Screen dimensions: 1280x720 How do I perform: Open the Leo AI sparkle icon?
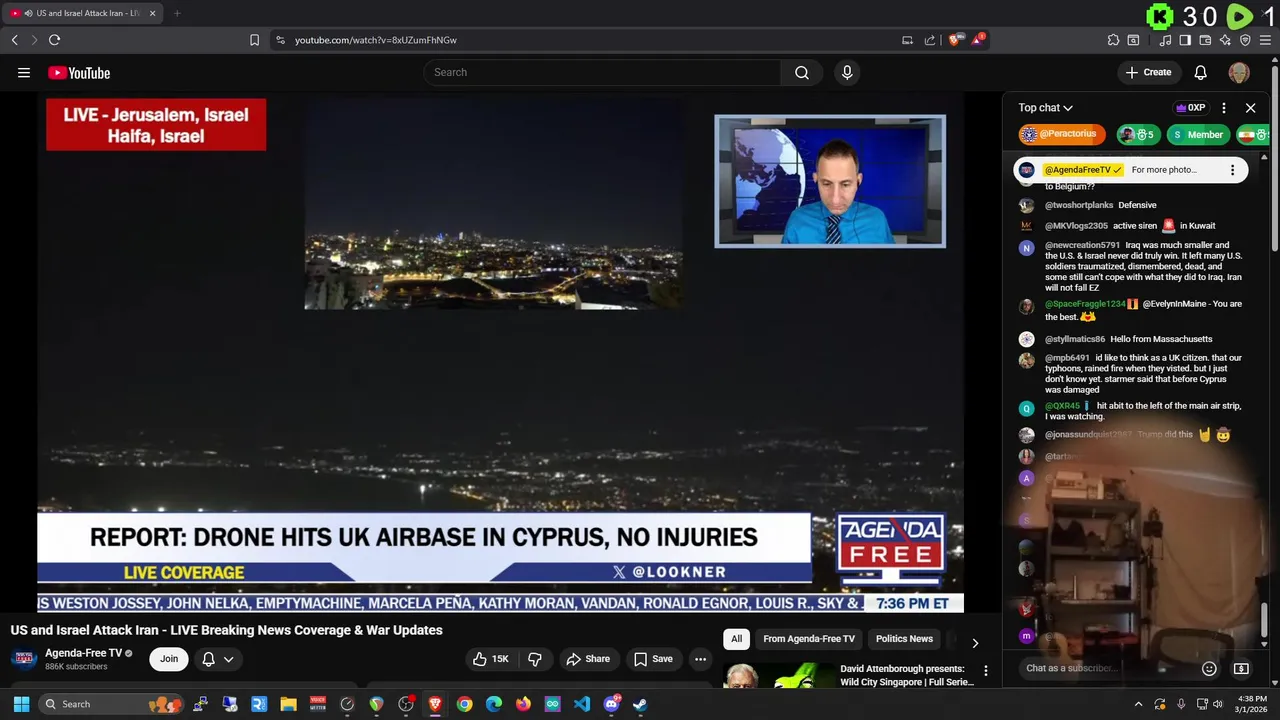[x=1225, y=40]
